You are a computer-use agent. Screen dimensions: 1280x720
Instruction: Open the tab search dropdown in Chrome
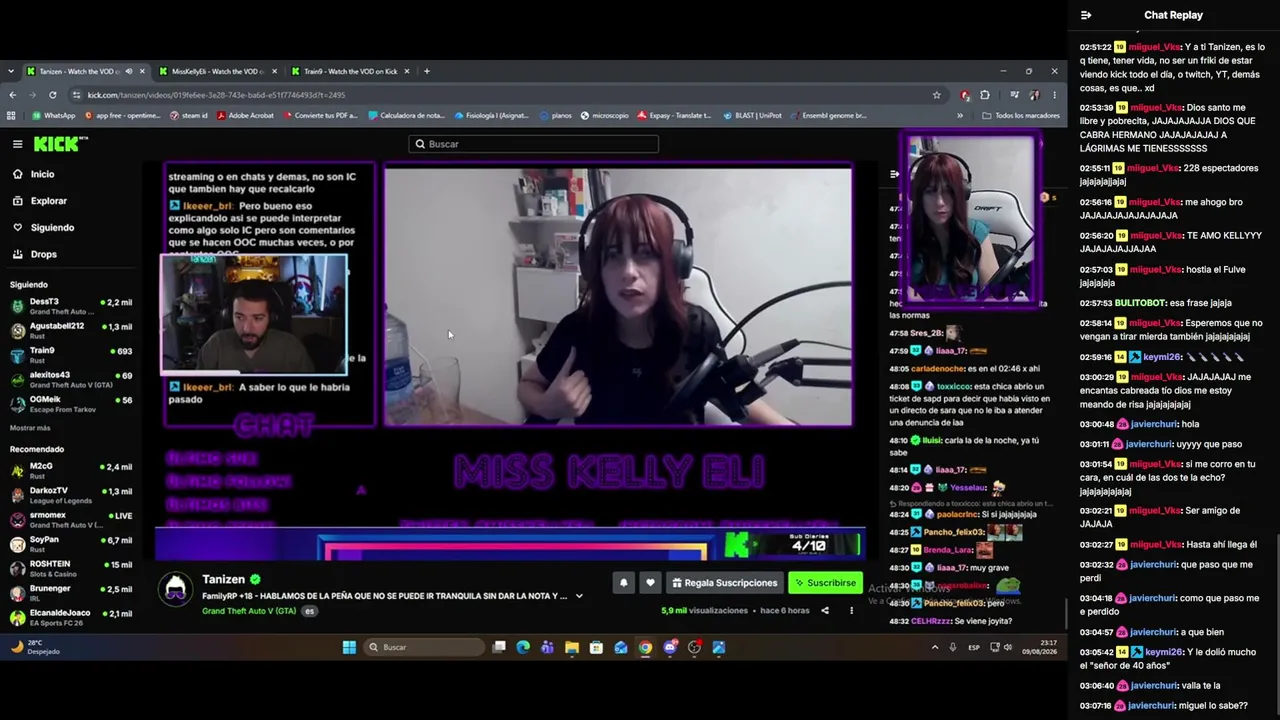tap(11, 71)
